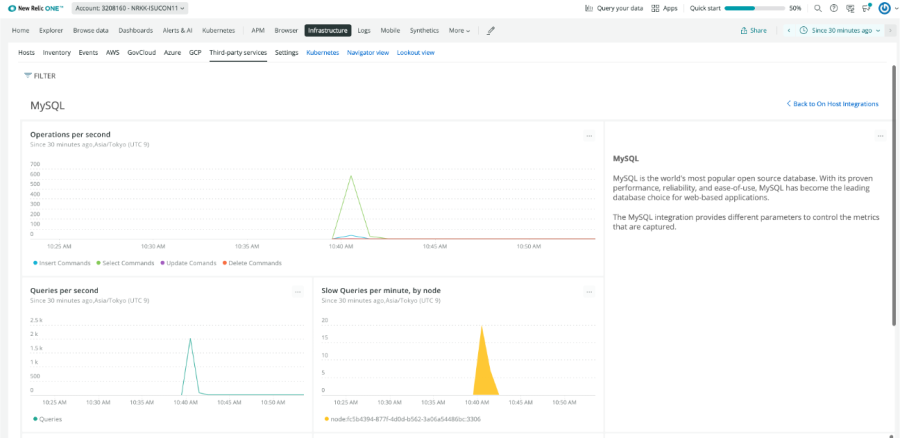This screenshot has width=900, height=438.
Task: Click the FILTER button
Action: click(x=40, y=75)
